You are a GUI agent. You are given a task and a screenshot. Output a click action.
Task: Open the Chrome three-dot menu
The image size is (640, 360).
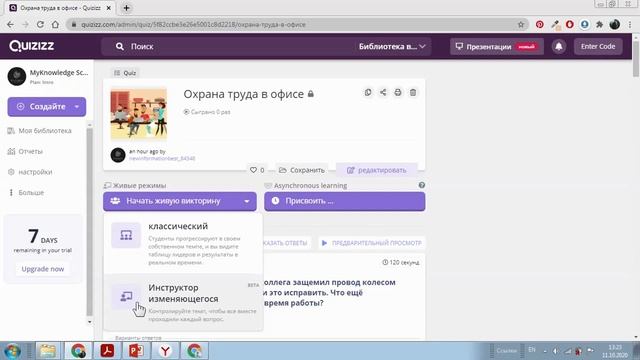(630, 24)
